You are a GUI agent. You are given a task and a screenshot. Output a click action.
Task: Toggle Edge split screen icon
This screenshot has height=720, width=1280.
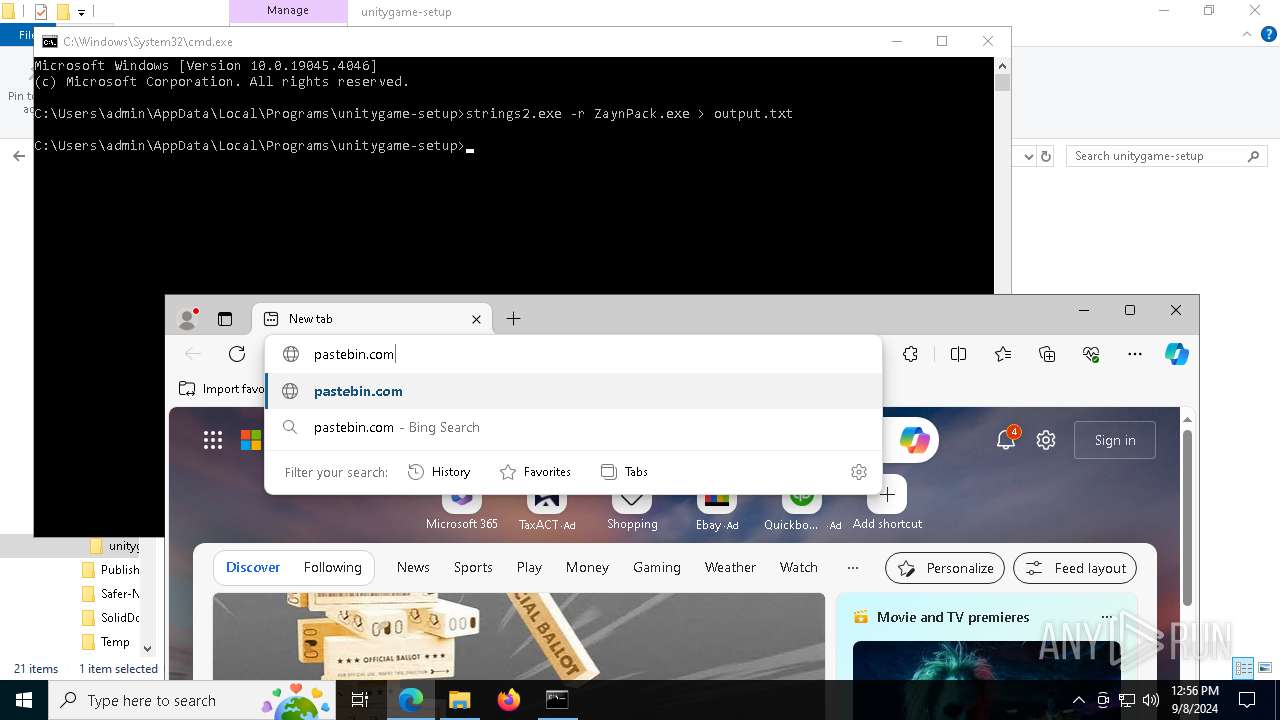958,354
